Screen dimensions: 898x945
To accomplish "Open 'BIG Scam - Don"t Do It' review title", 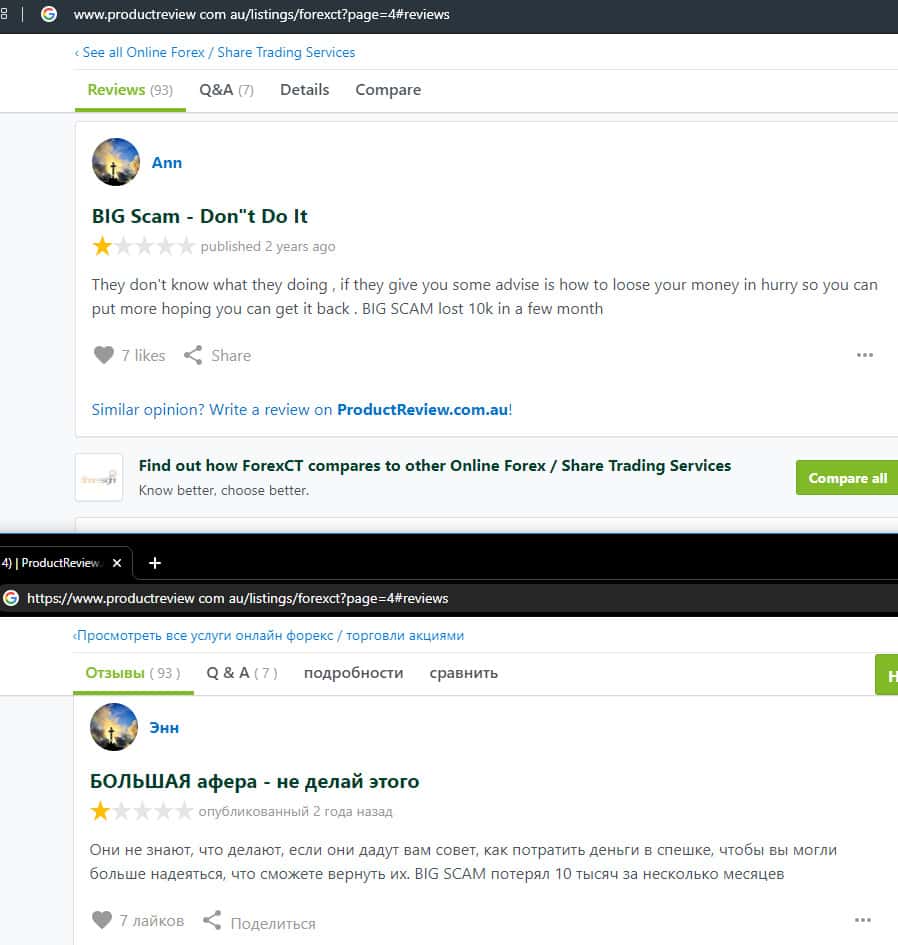I will (199, 216).
